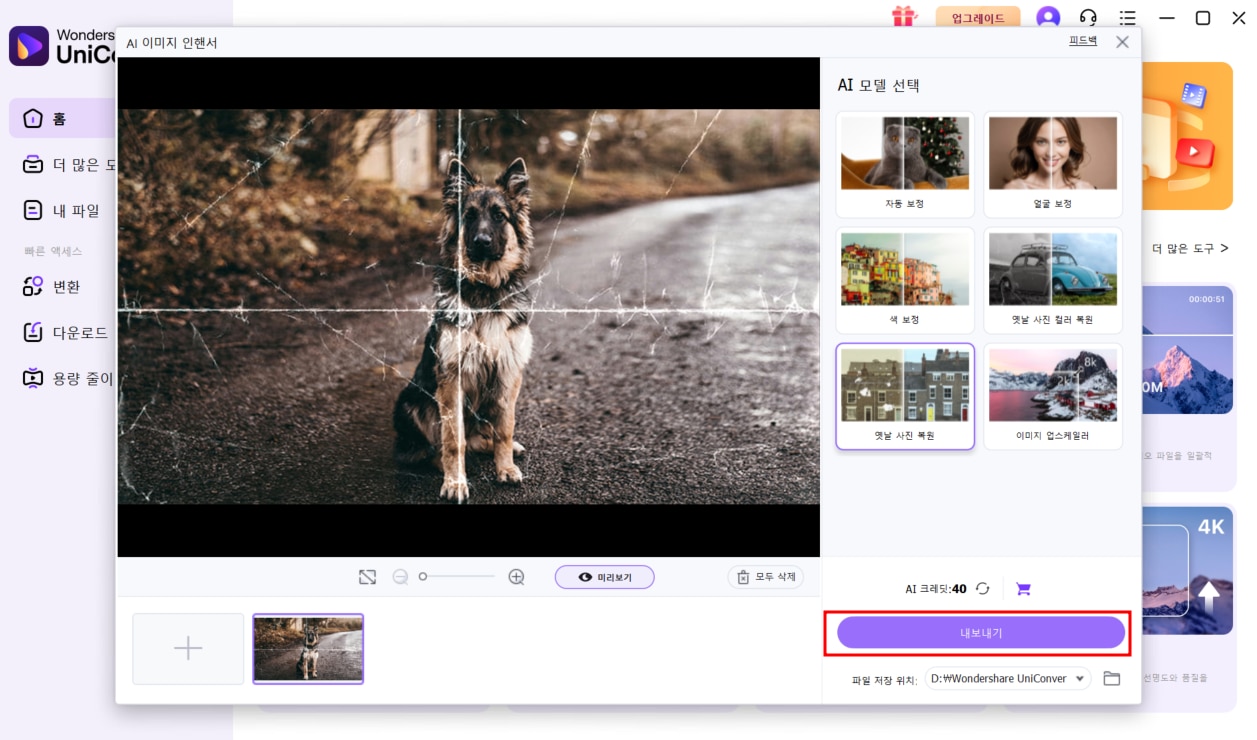
Task: Open the hamburger menu in title bar
Action: (1128, 18)
